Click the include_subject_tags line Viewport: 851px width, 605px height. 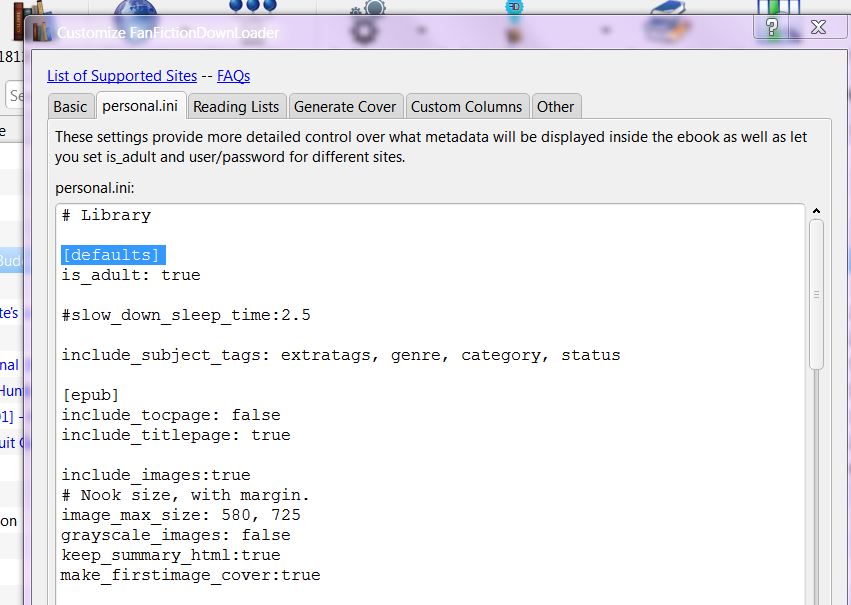pyautogui.click(x=340, y=355)
